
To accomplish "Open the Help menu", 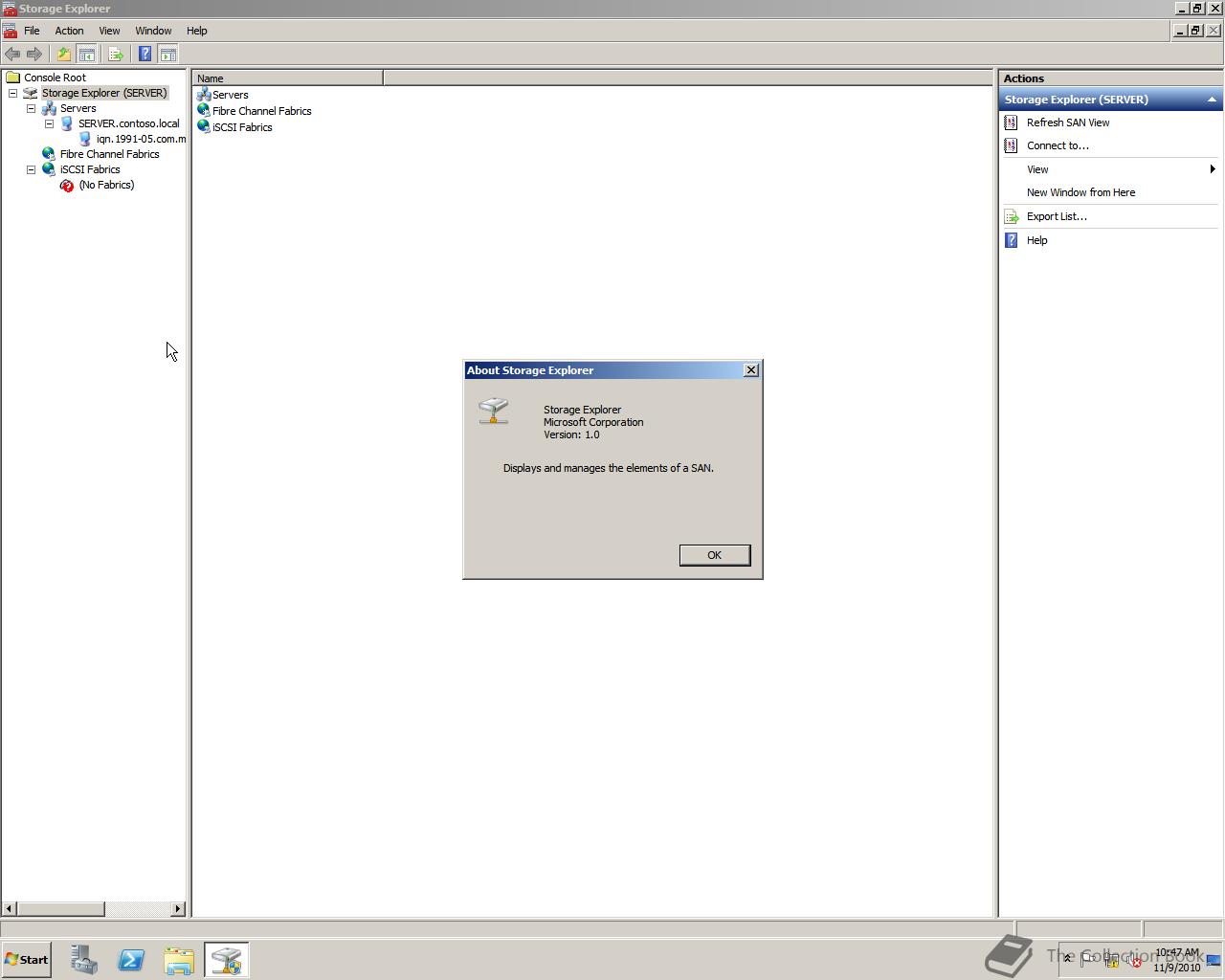I will [196, 31].
